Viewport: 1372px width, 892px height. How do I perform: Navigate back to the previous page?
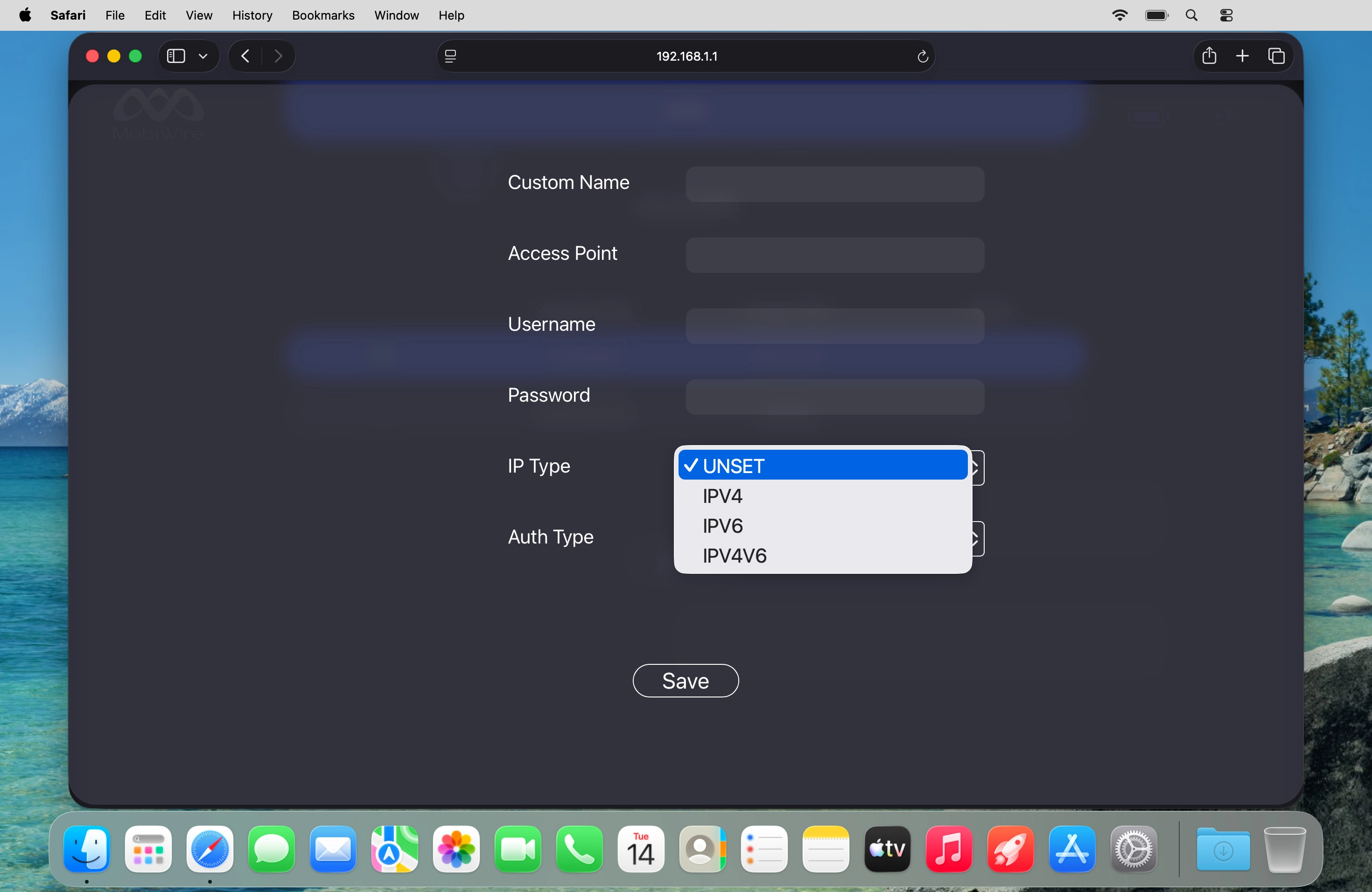coord(245,56)
